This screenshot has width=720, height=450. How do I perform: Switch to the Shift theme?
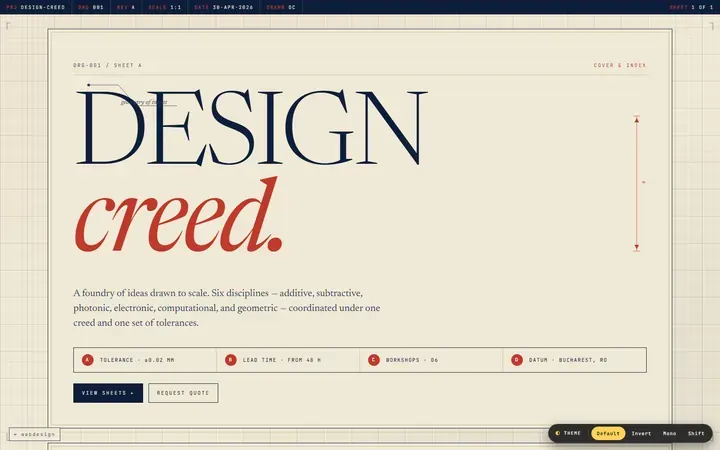click(x=696, y=433)
